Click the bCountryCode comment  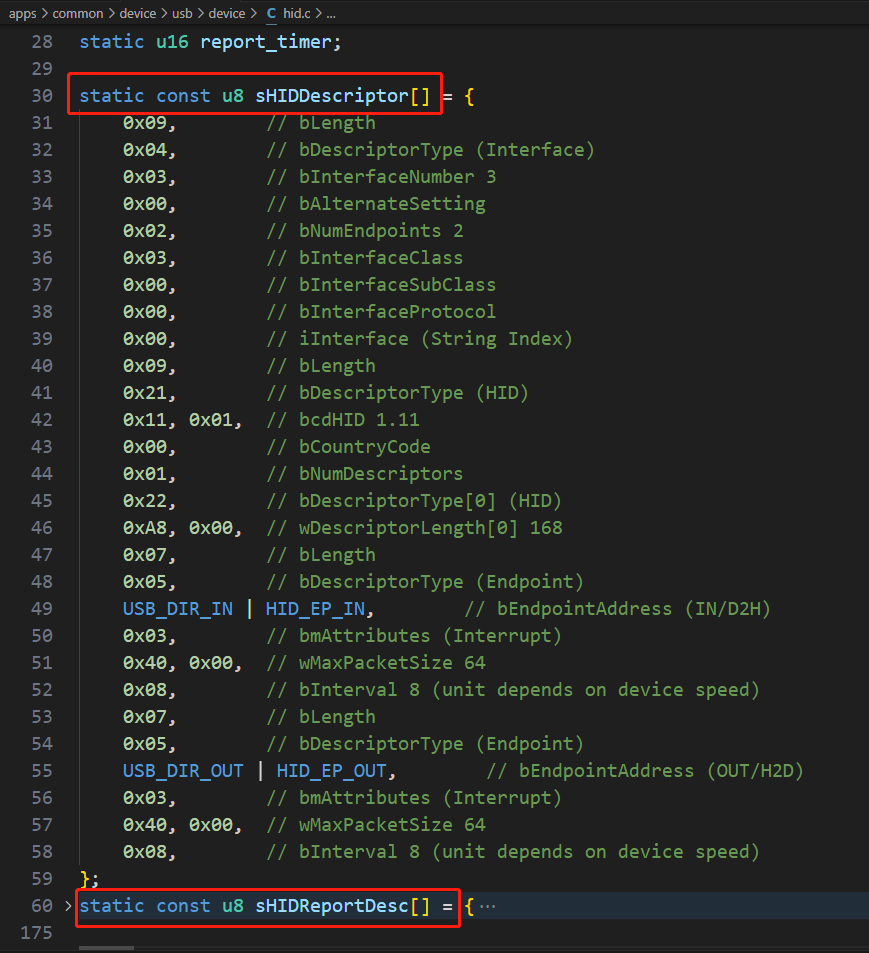click(348, 447)
